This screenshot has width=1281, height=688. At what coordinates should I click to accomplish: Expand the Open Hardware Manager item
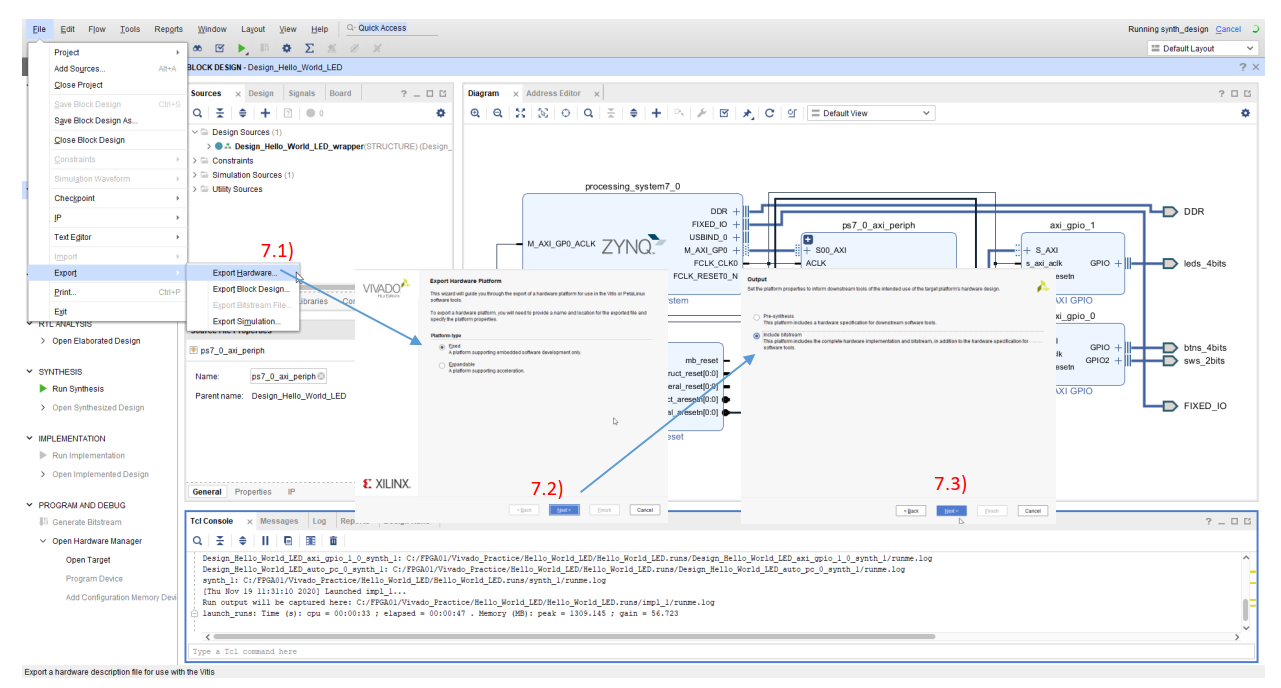43,541
